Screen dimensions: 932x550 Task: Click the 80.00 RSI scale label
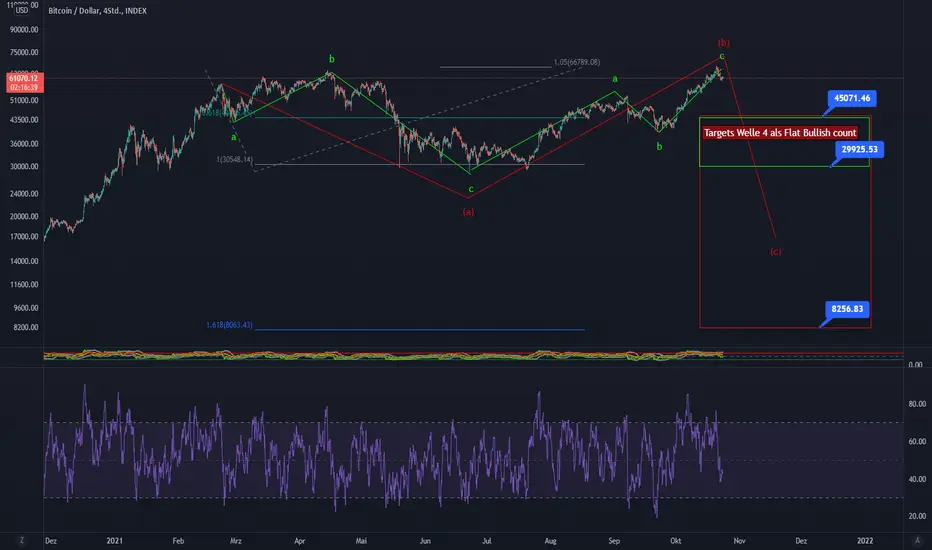coord(917,404)
